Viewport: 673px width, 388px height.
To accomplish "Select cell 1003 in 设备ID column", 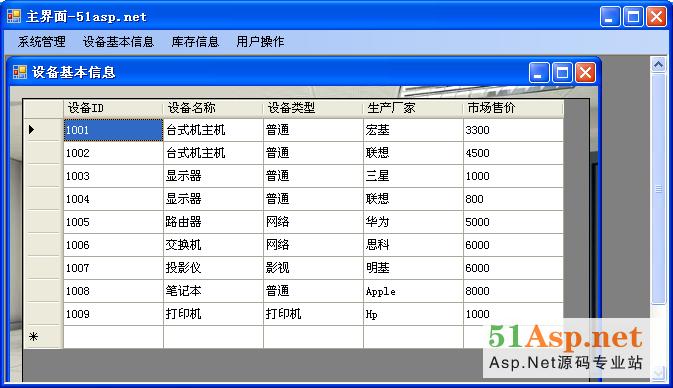I will (113, 176).
